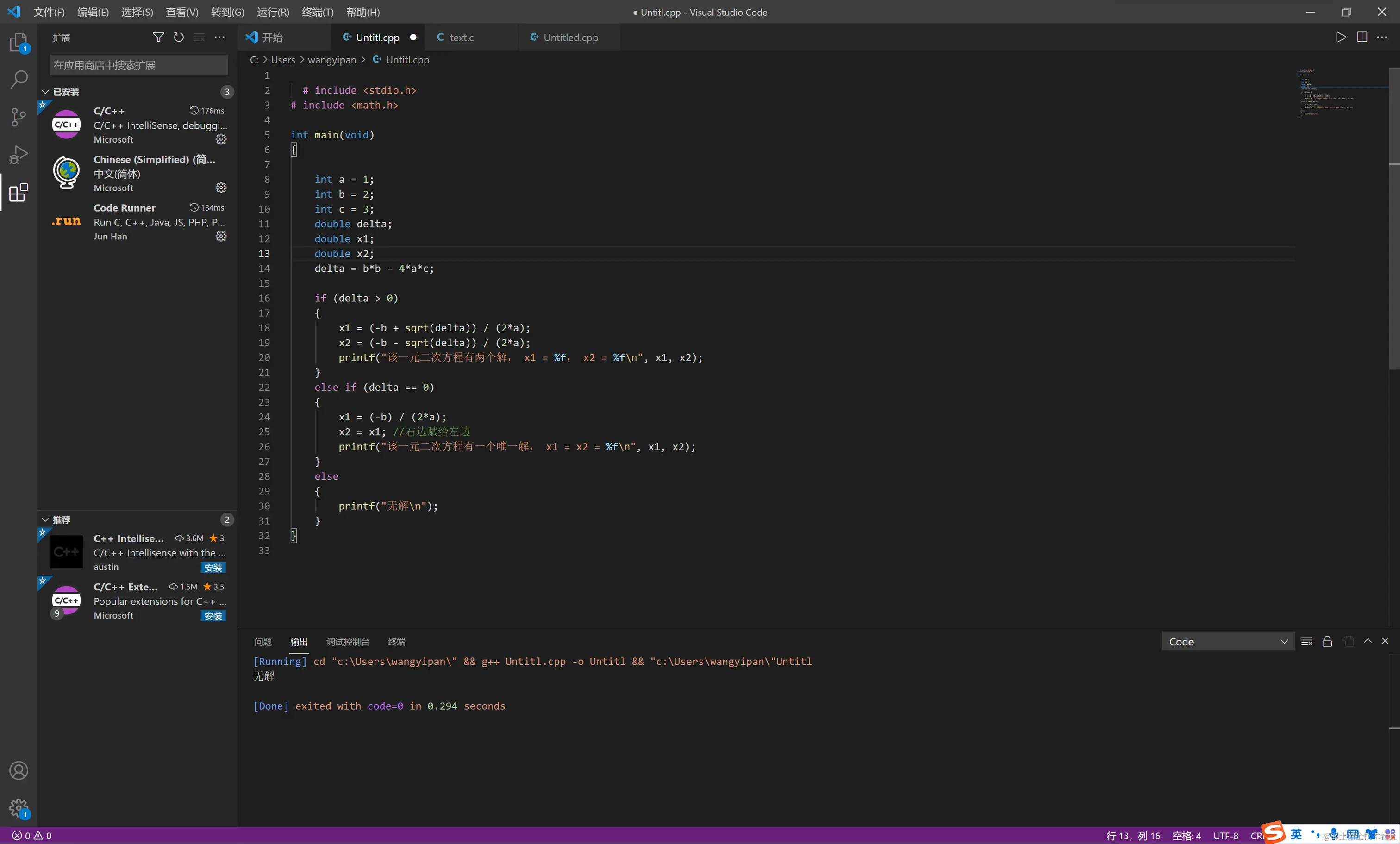
Task: Click the filter extensions funnel icon
Action: pos(158,38)
